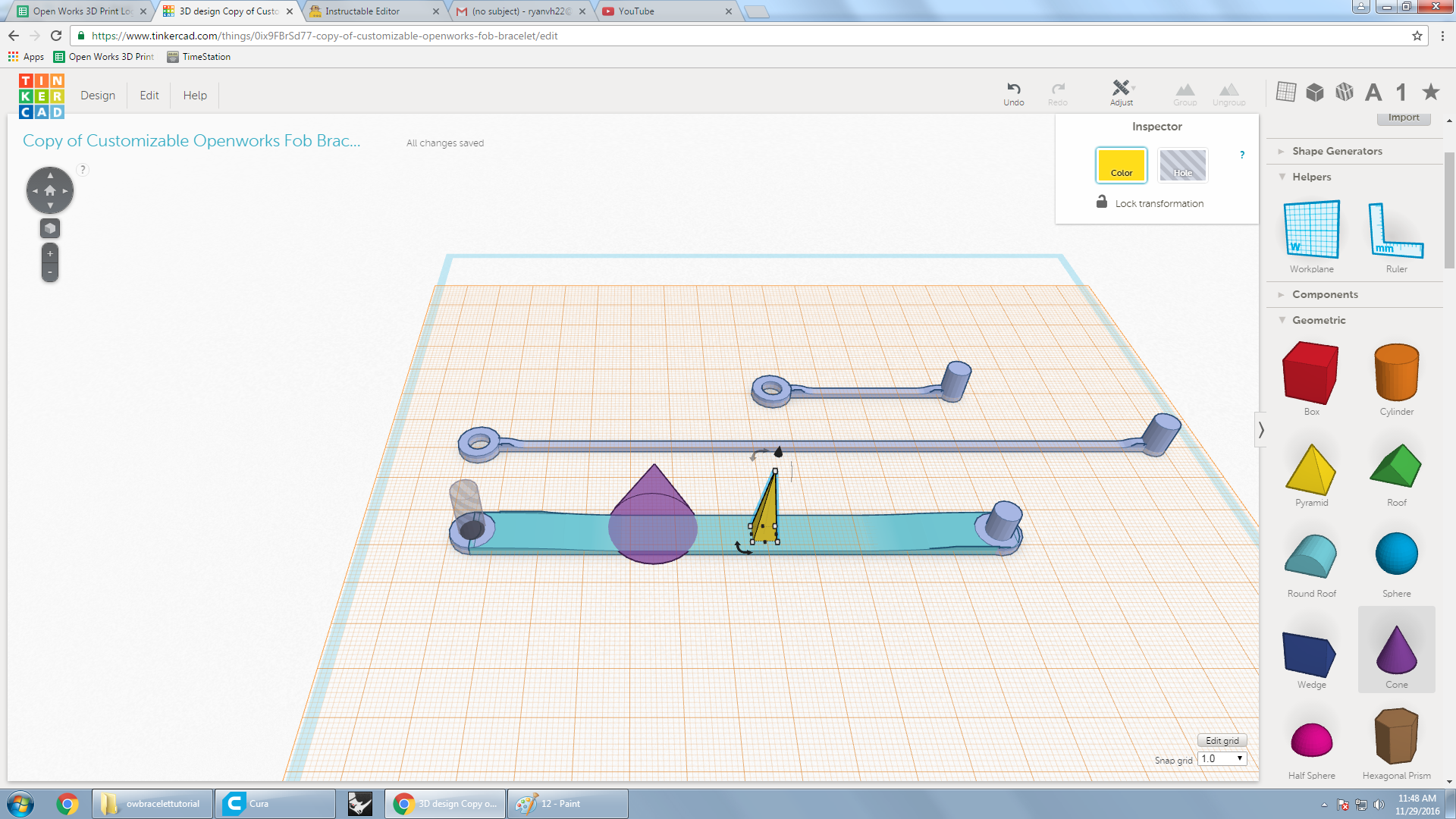Open the favorites star icon
The height and width of the screenshot is (819, 1456).
coord(1431,92)
